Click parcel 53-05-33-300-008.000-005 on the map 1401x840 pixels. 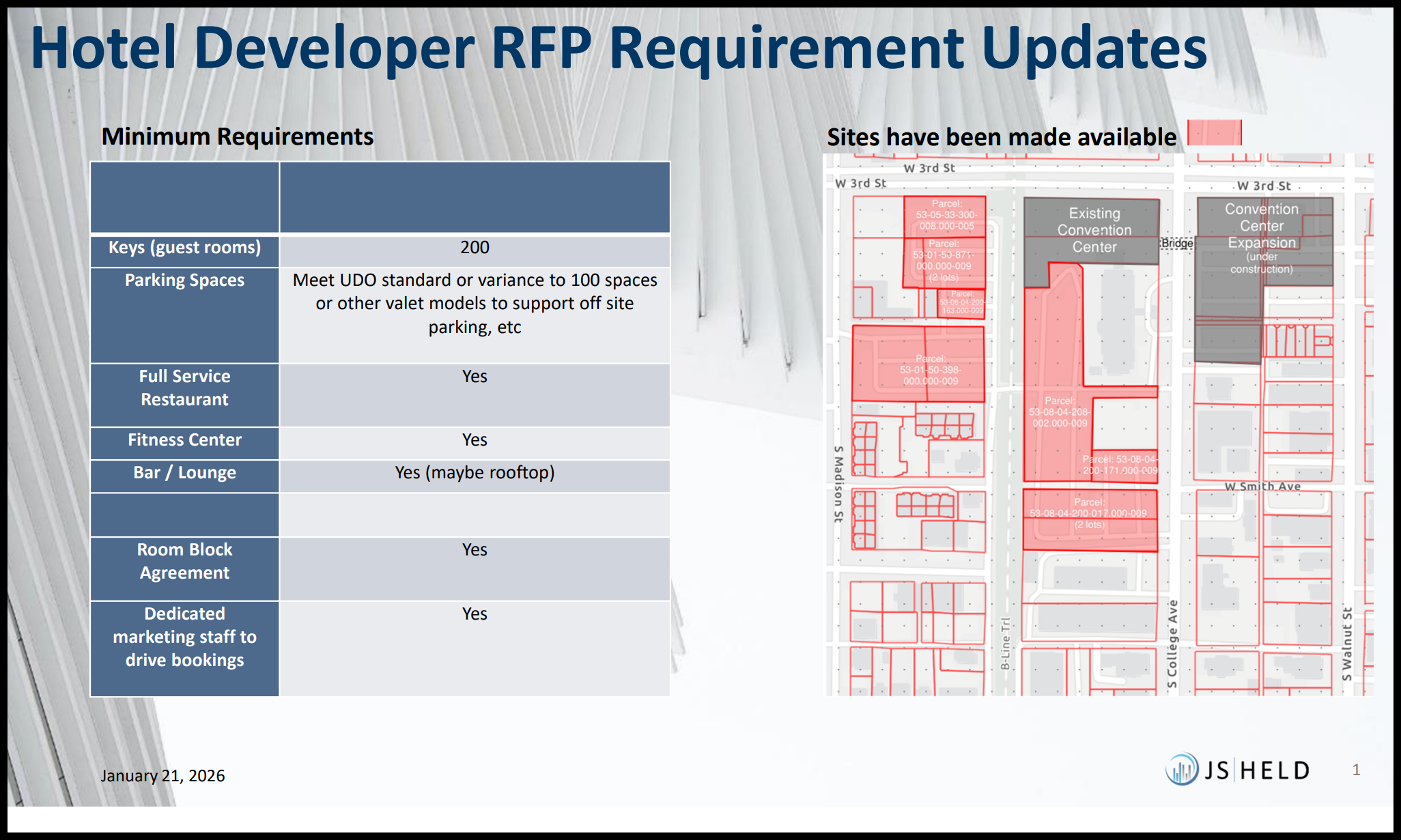946,215
